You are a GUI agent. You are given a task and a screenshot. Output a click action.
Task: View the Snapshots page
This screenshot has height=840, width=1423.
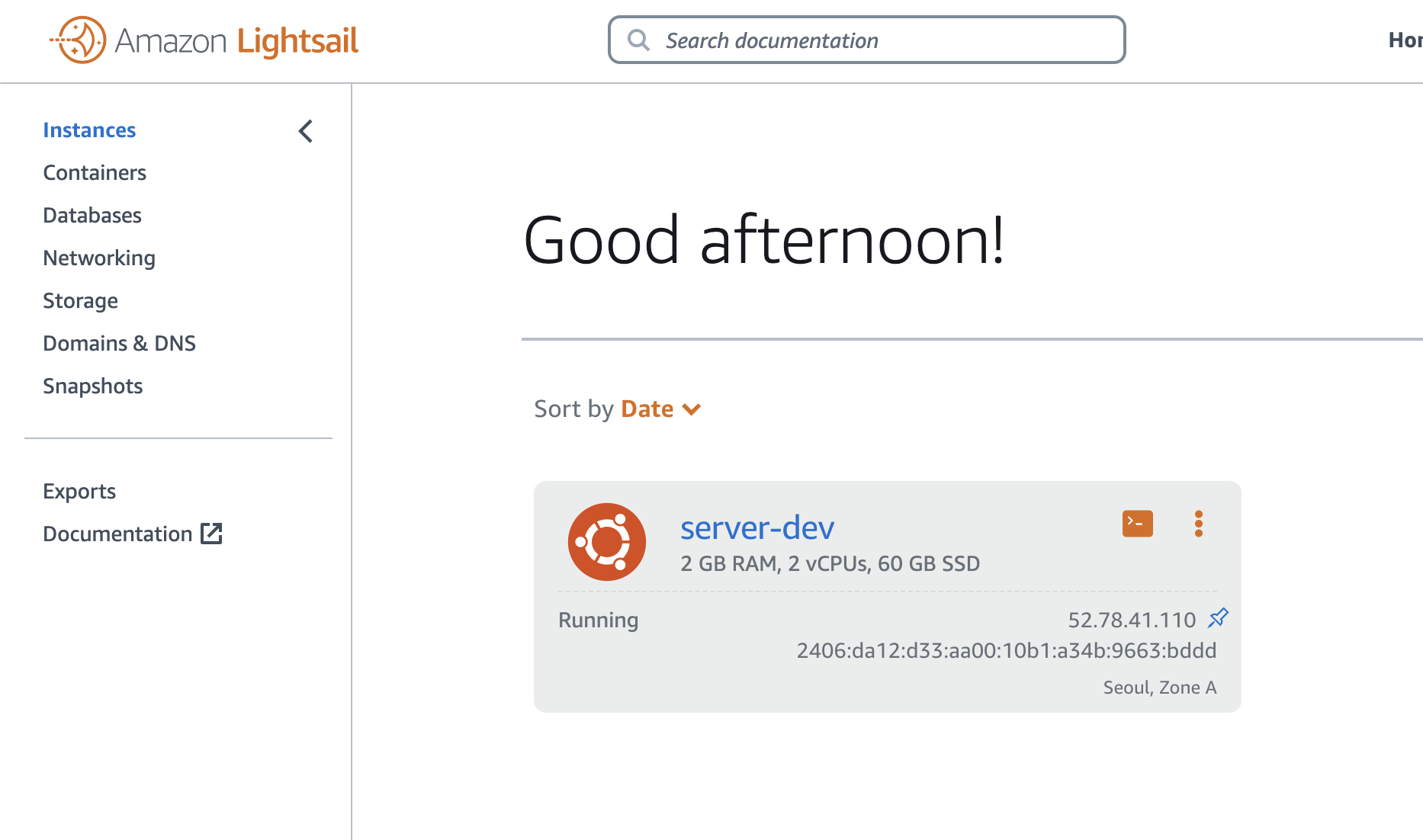(93, 386)
